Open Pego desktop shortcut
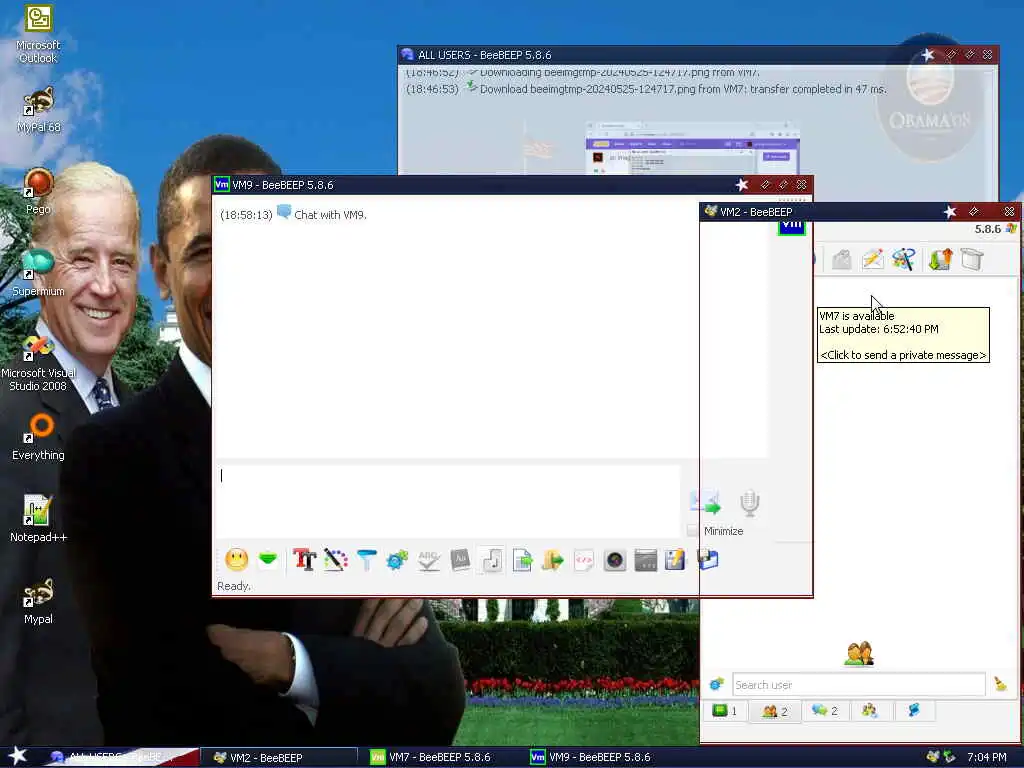The image size is (1024, 768). pos(38,192)
